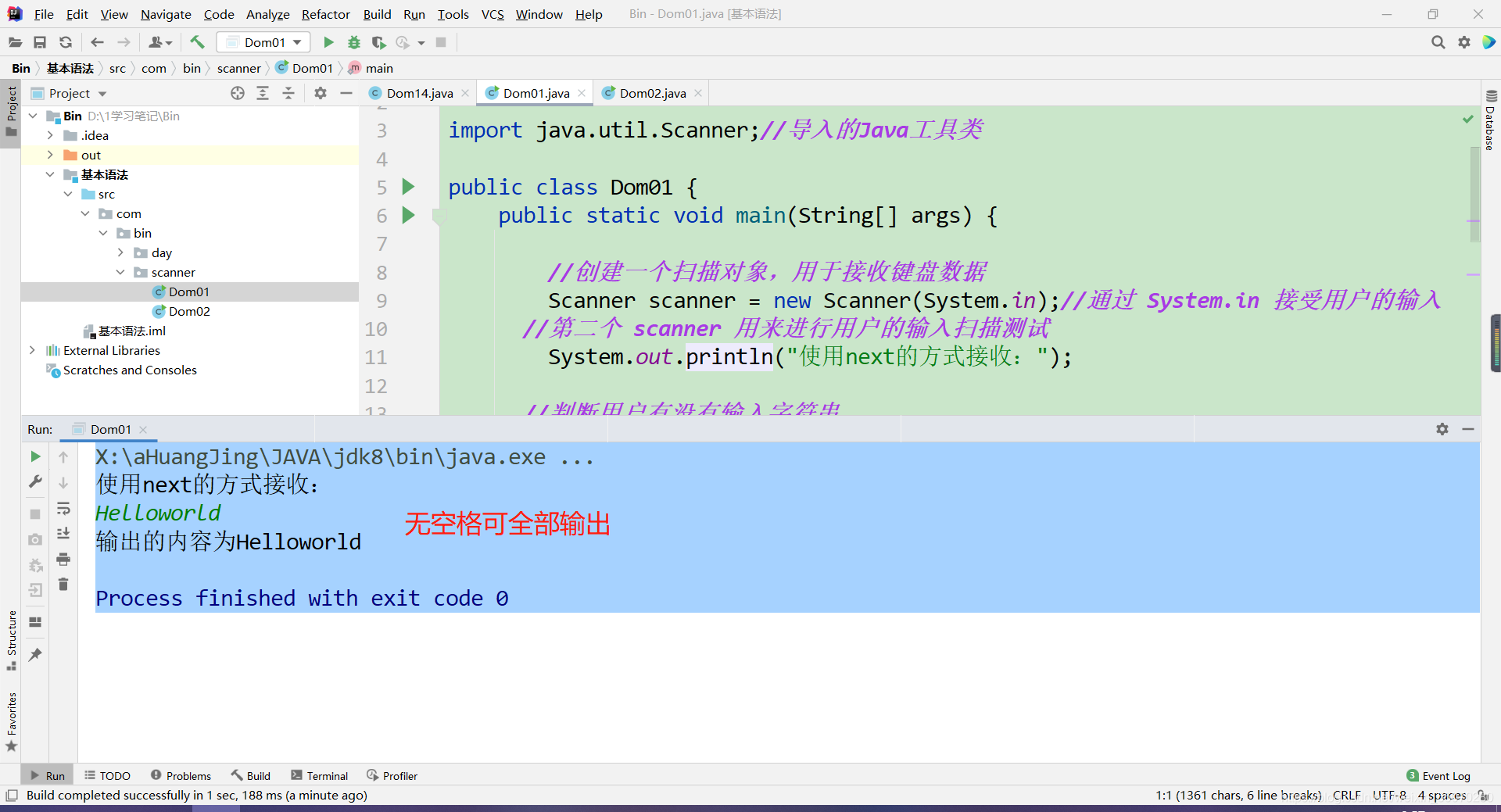
Task: Build project with the hammer icon
Action: pos(197,42)
